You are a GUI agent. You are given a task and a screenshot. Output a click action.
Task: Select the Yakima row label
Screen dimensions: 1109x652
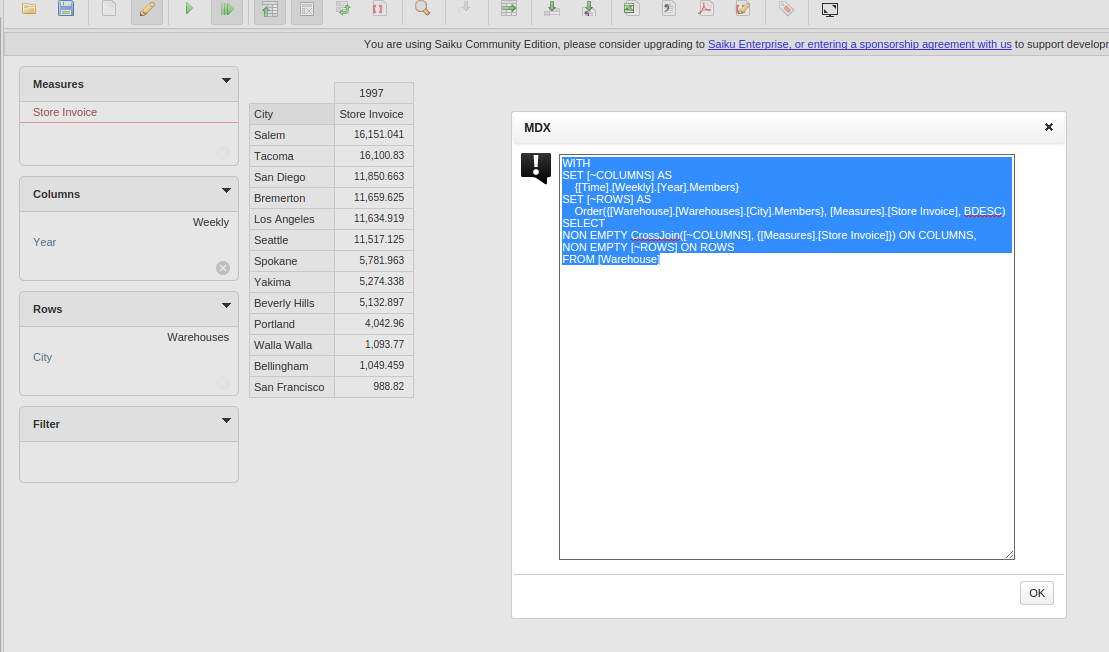(291, 282)
